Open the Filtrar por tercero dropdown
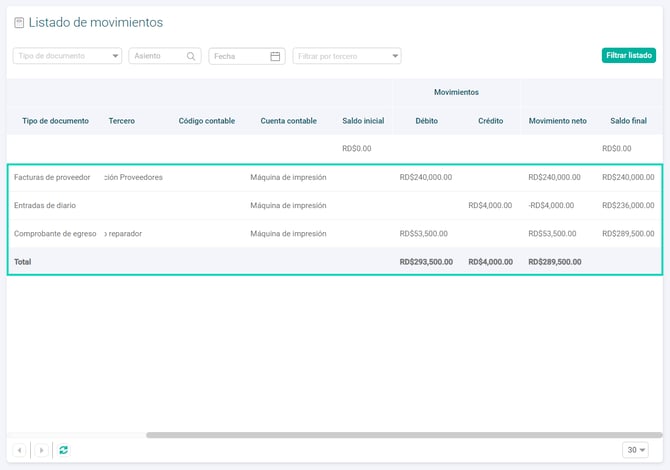Screen dimensions: 670x470 tap(347, 56)
